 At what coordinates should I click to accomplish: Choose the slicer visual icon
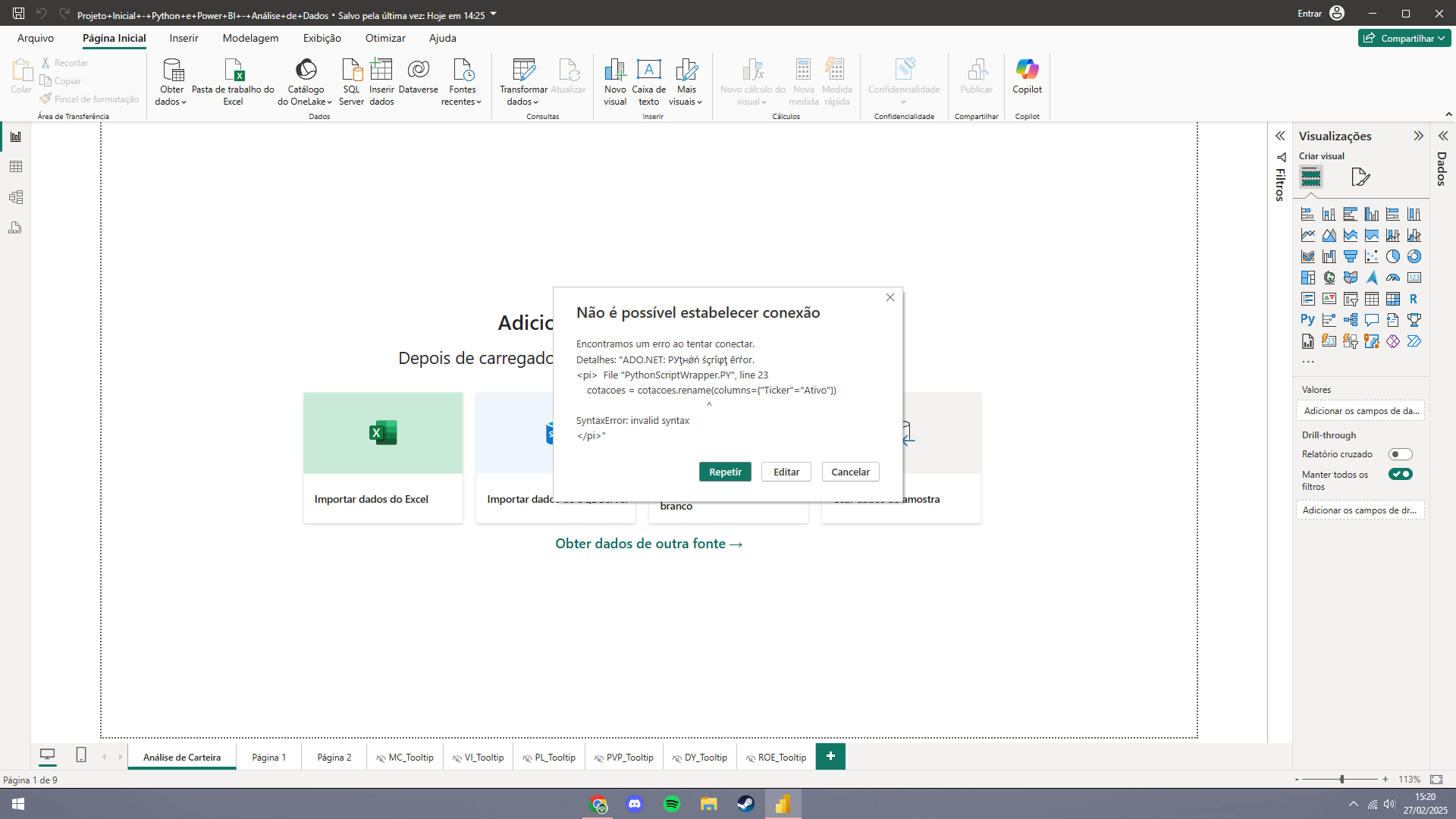1350,299
